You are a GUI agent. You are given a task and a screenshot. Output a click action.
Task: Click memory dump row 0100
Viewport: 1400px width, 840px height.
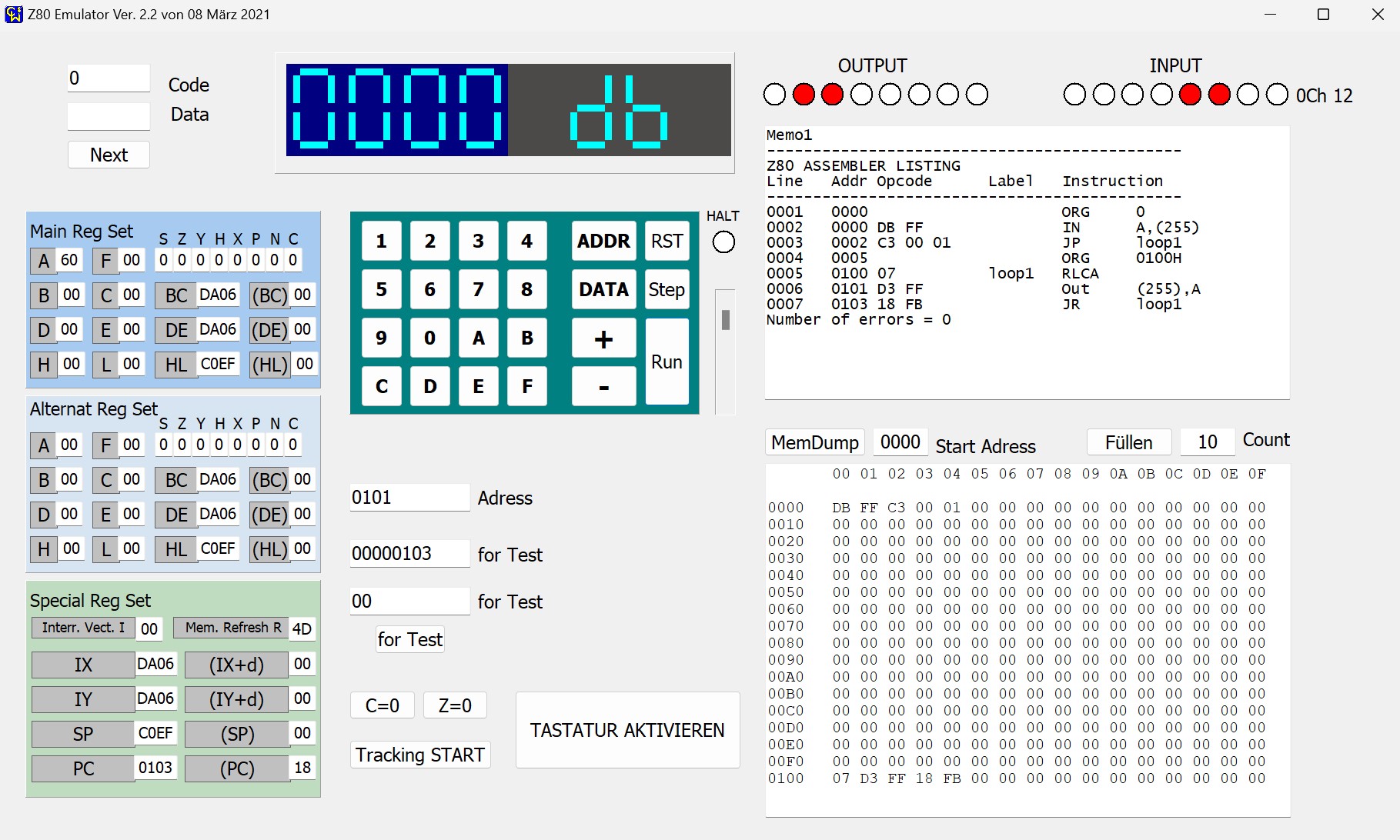pos(1017,778)
